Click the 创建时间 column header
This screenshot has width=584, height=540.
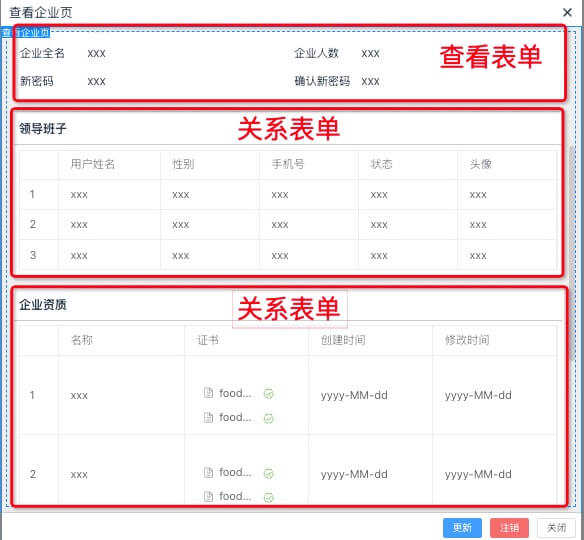(343, 340)
